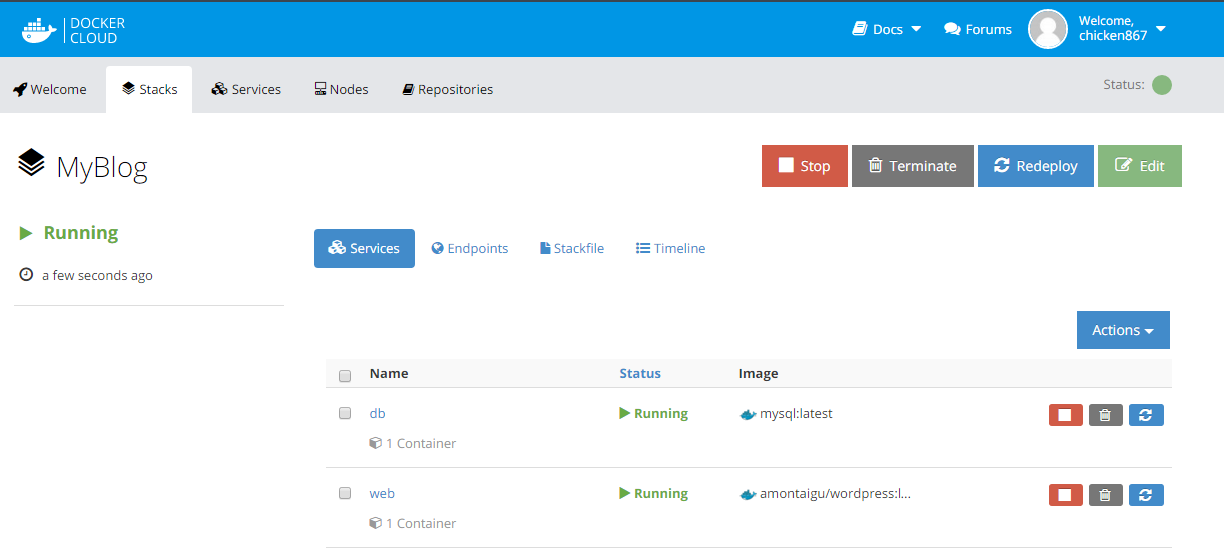Click the user avatar picture
Screen dimensions: 1224x553
click(x=1048, y=29)
